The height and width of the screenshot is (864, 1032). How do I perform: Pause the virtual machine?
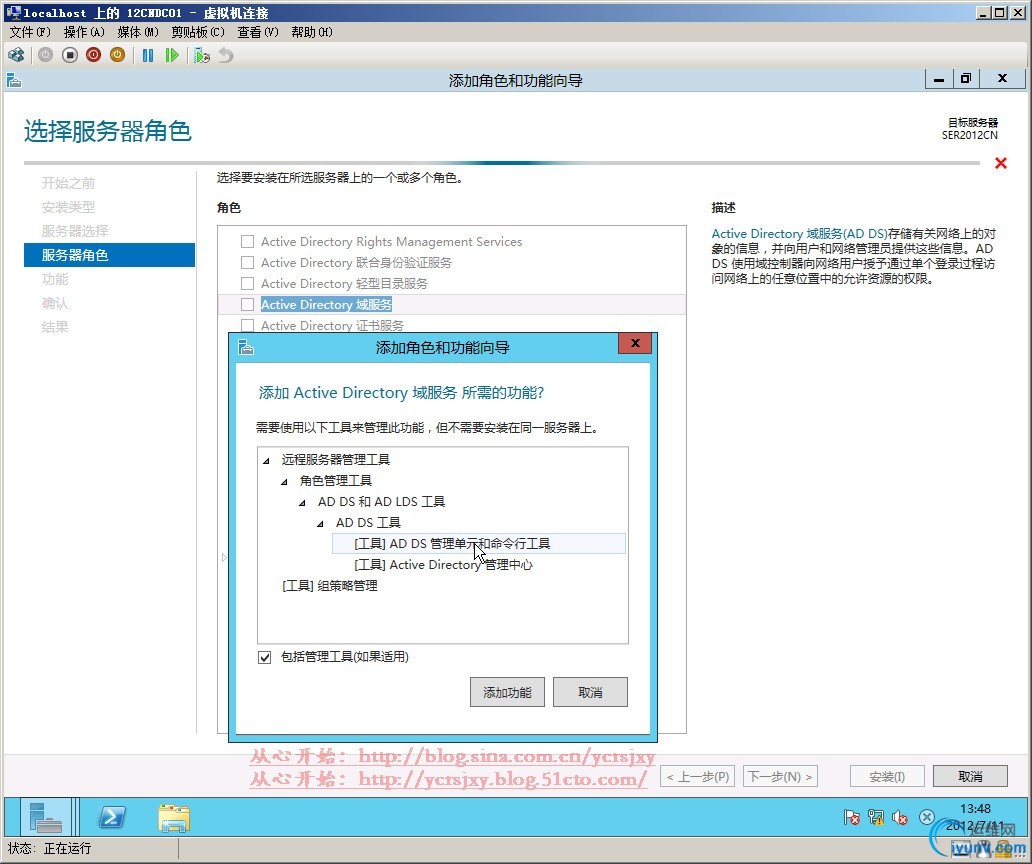(148, 55)
